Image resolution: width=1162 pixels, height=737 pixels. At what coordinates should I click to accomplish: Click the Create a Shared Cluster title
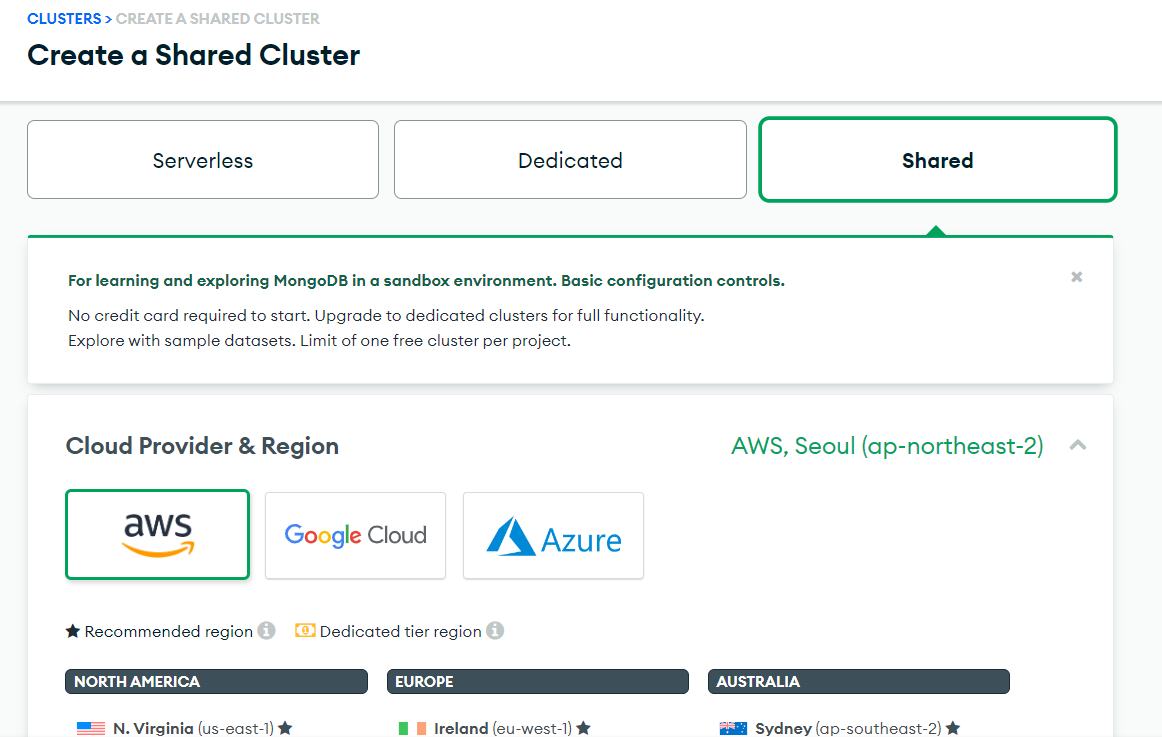click(x=194, y=55)
